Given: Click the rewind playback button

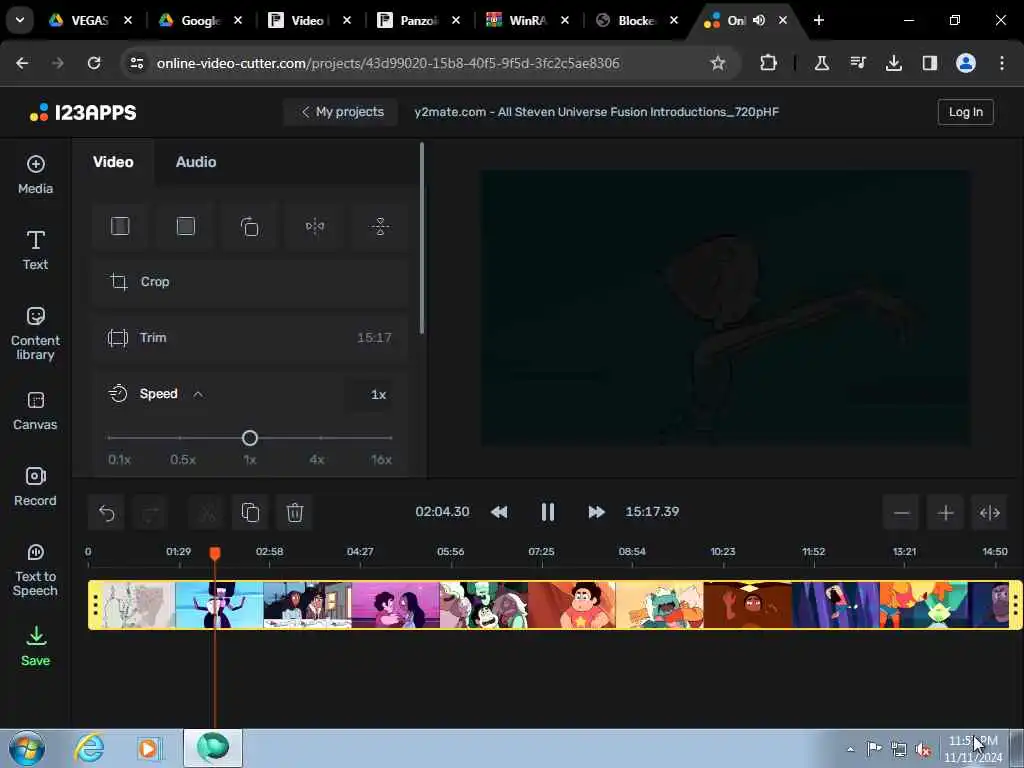Looking at the screenshot, I should point(499,512).
